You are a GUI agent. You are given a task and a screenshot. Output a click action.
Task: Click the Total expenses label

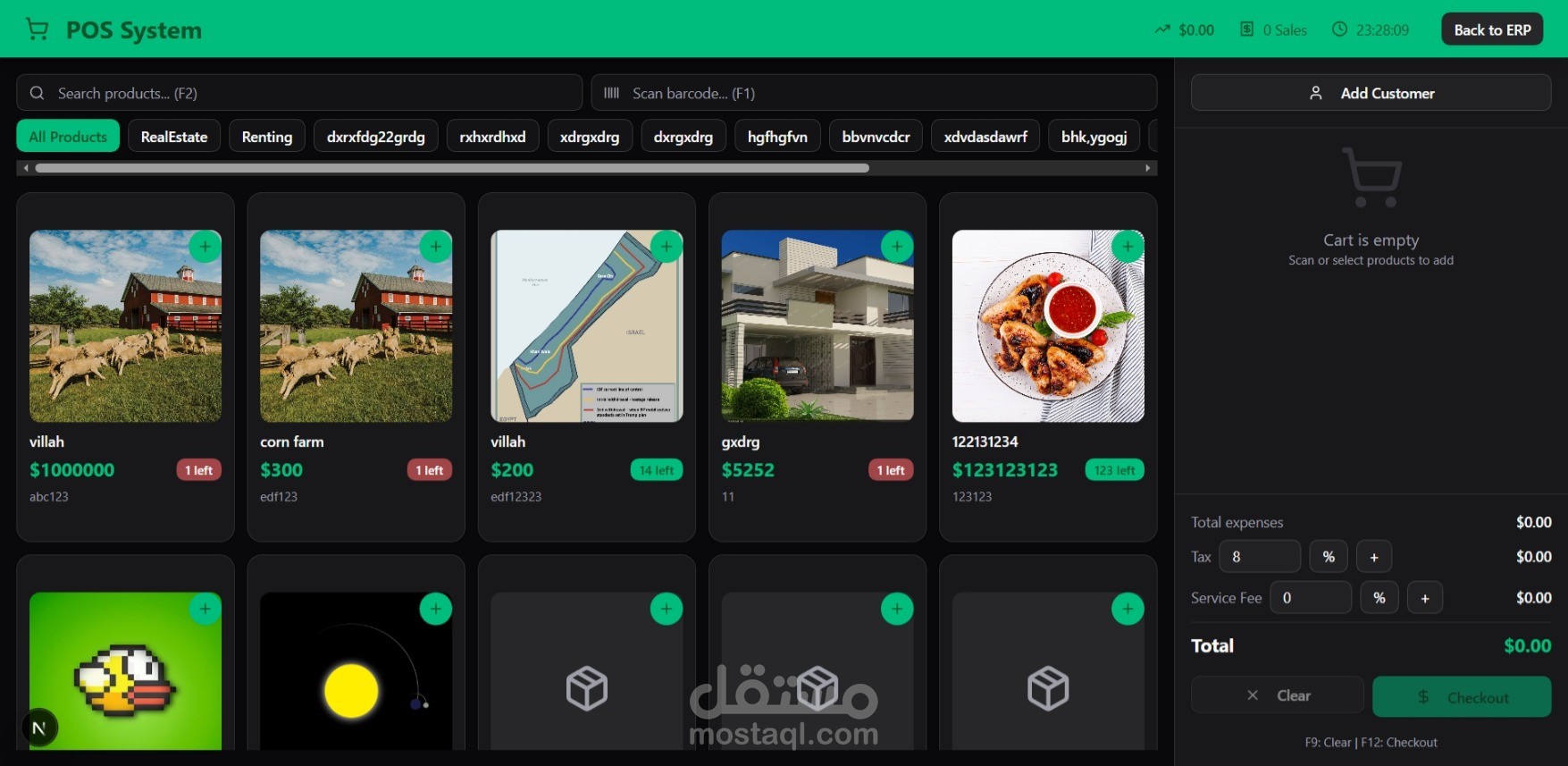(x=1237, y=522)
